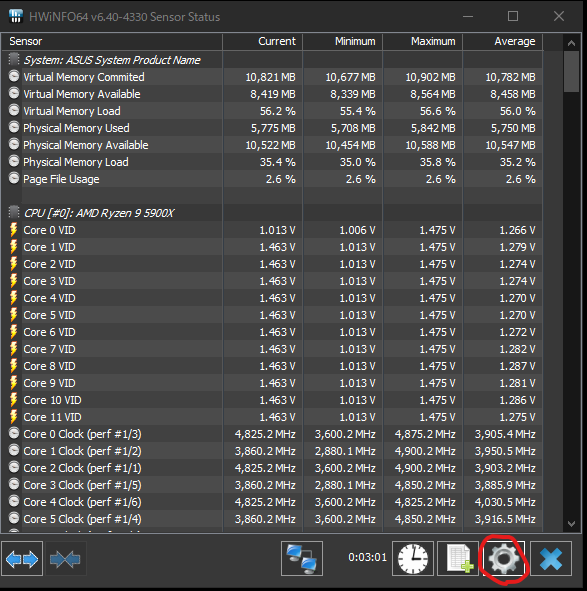The width and height of the screenshot is (587, 591).
Task: Click the Virtual Memory Commited clock icon
Action: [14, 77]
